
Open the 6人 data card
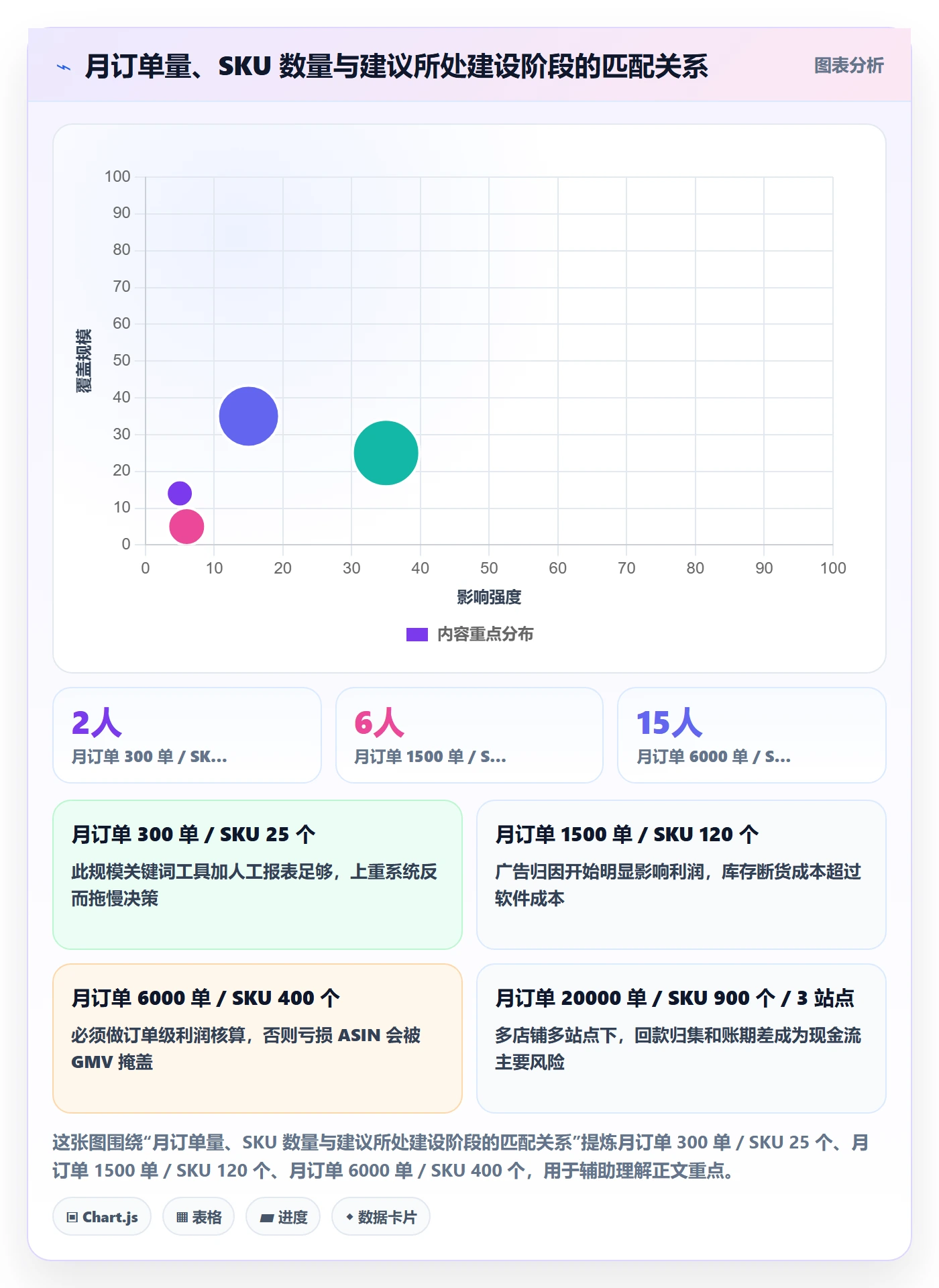469,735
